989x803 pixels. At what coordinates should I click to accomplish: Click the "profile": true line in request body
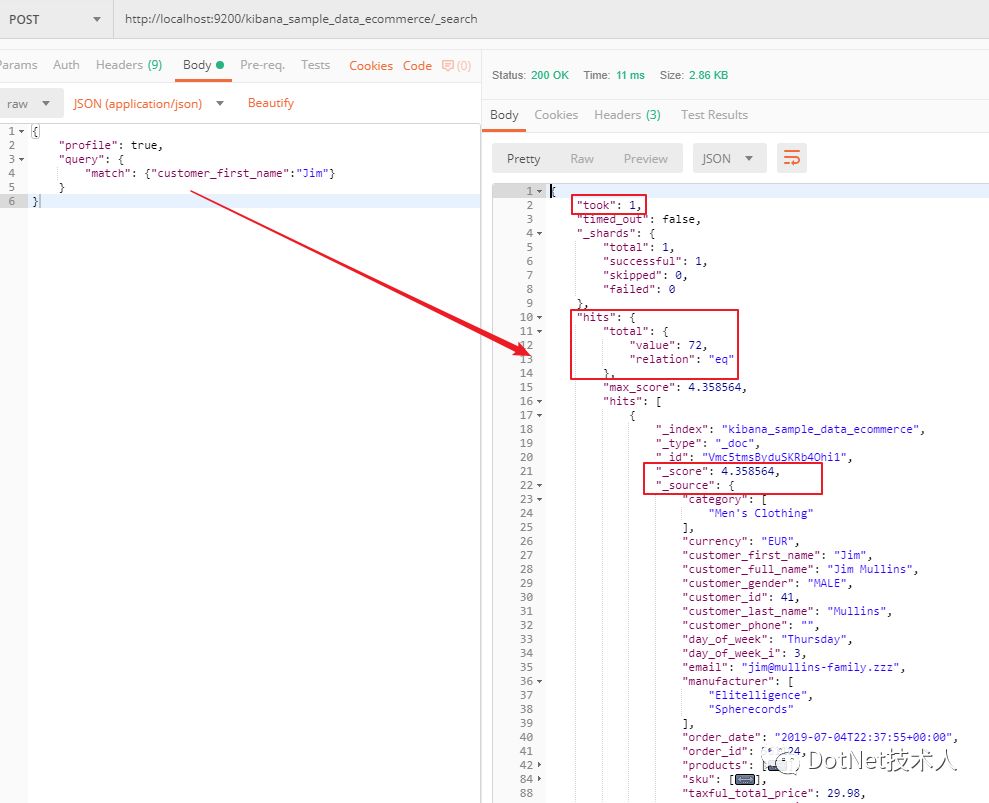coord(110,145)
